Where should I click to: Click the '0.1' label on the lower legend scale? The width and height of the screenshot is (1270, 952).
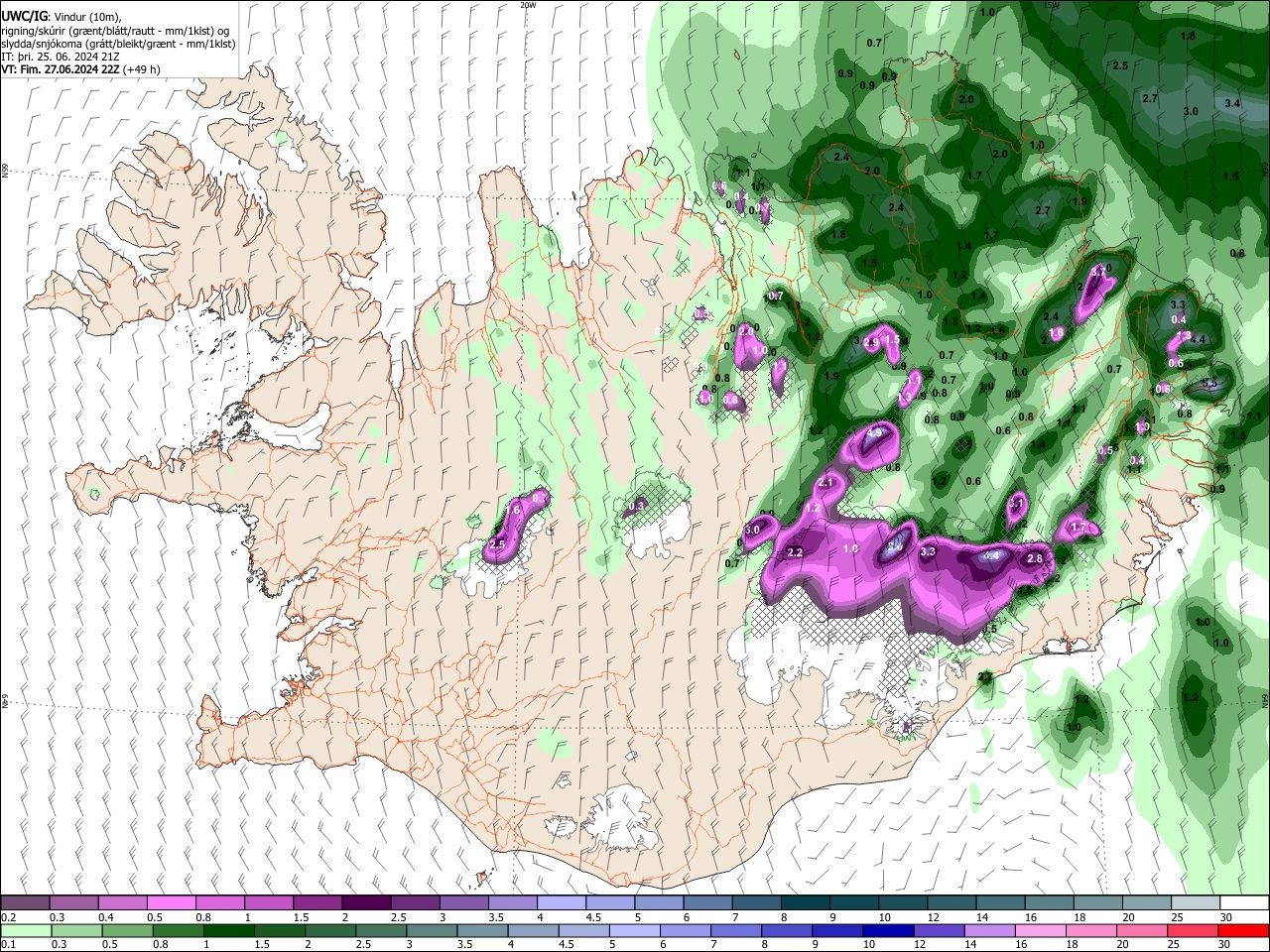click(8, 945)
